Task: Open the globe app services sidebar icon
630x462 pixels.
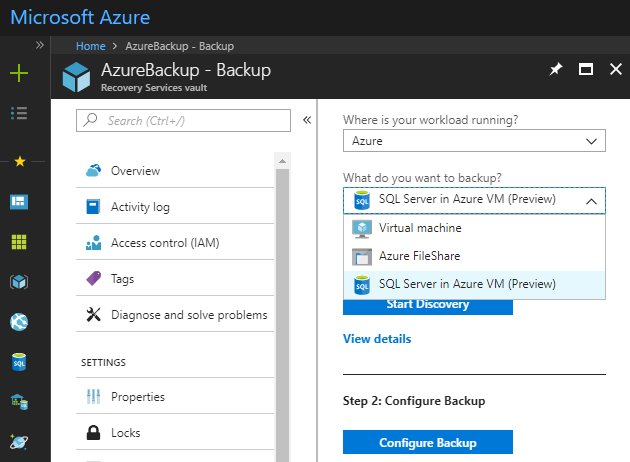Action: (19, 321)
